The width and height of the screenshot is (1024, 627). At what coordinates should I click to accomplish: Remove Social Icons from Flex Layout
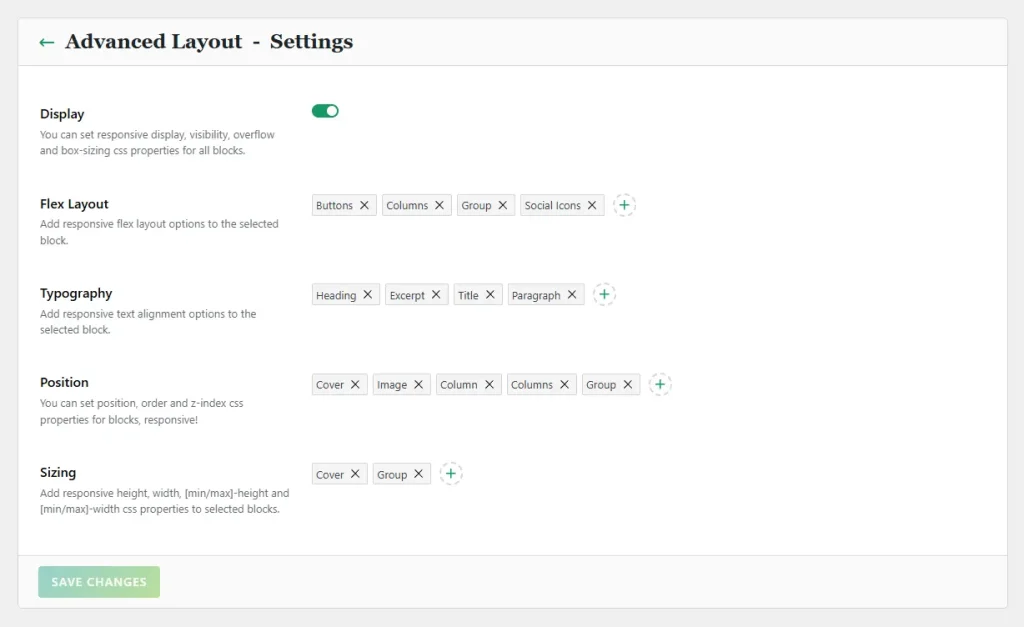[592, 205]
